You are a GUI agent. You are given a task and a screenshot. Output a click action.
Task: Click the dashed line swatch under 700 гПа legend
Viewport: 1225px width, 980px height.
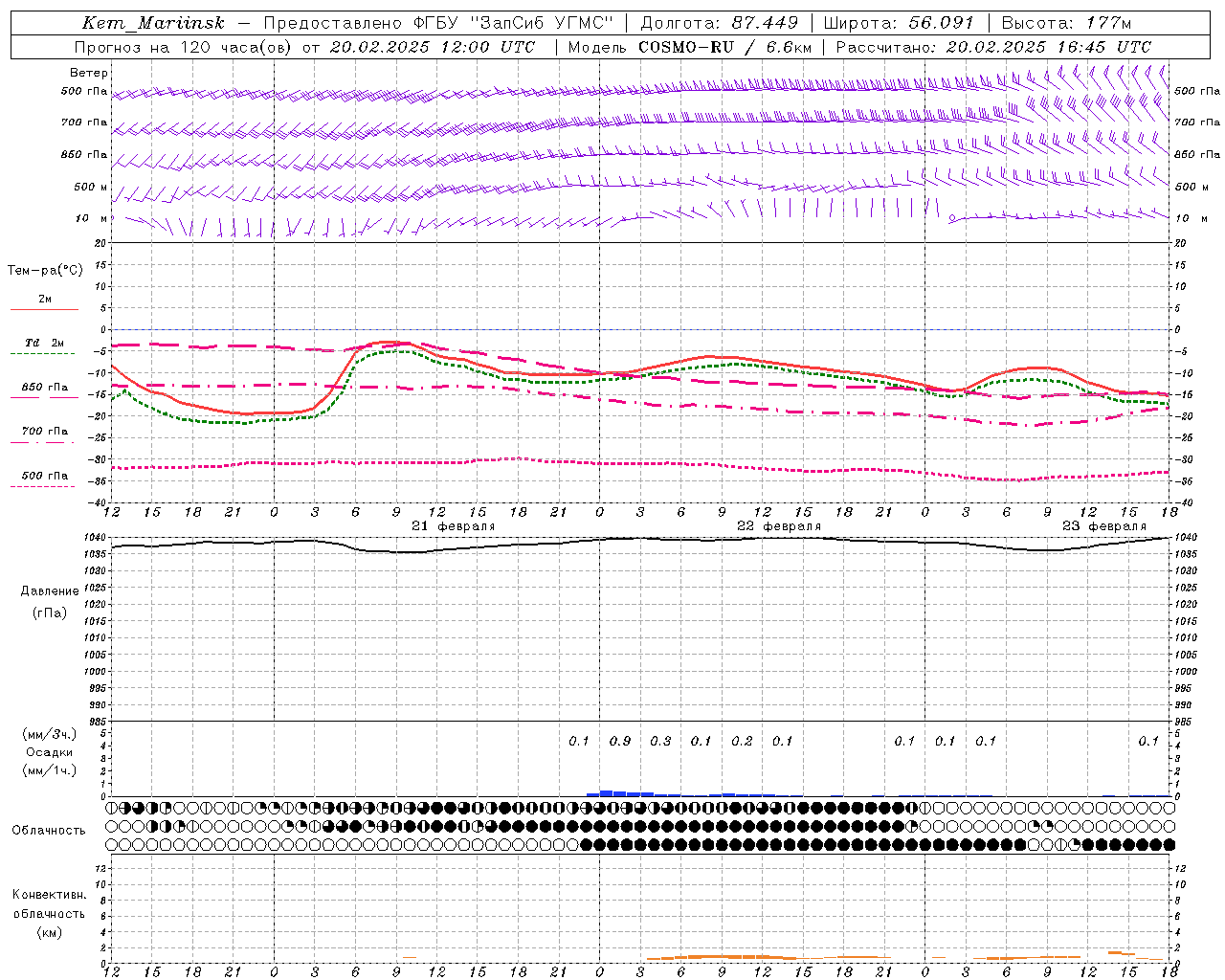(42, 442)
